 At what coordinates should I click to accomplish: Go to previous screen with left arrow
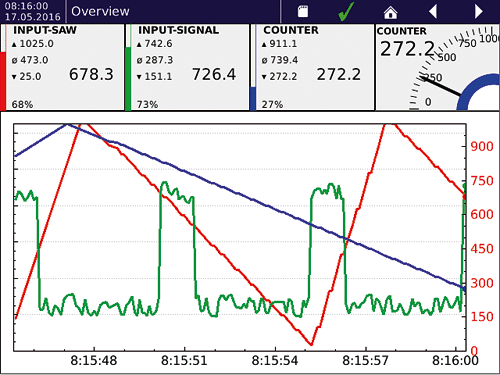coord(433,12)
